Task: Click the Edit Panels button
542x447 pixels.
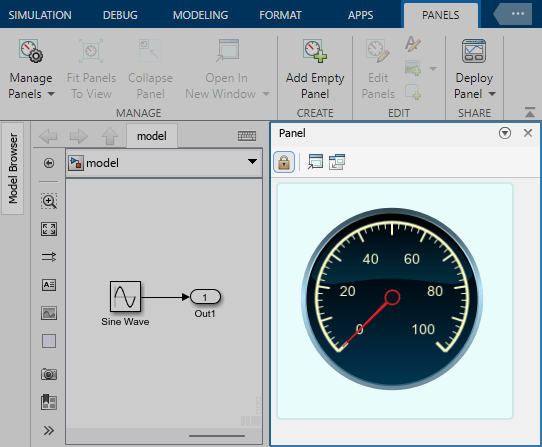Action: [378, 69]
